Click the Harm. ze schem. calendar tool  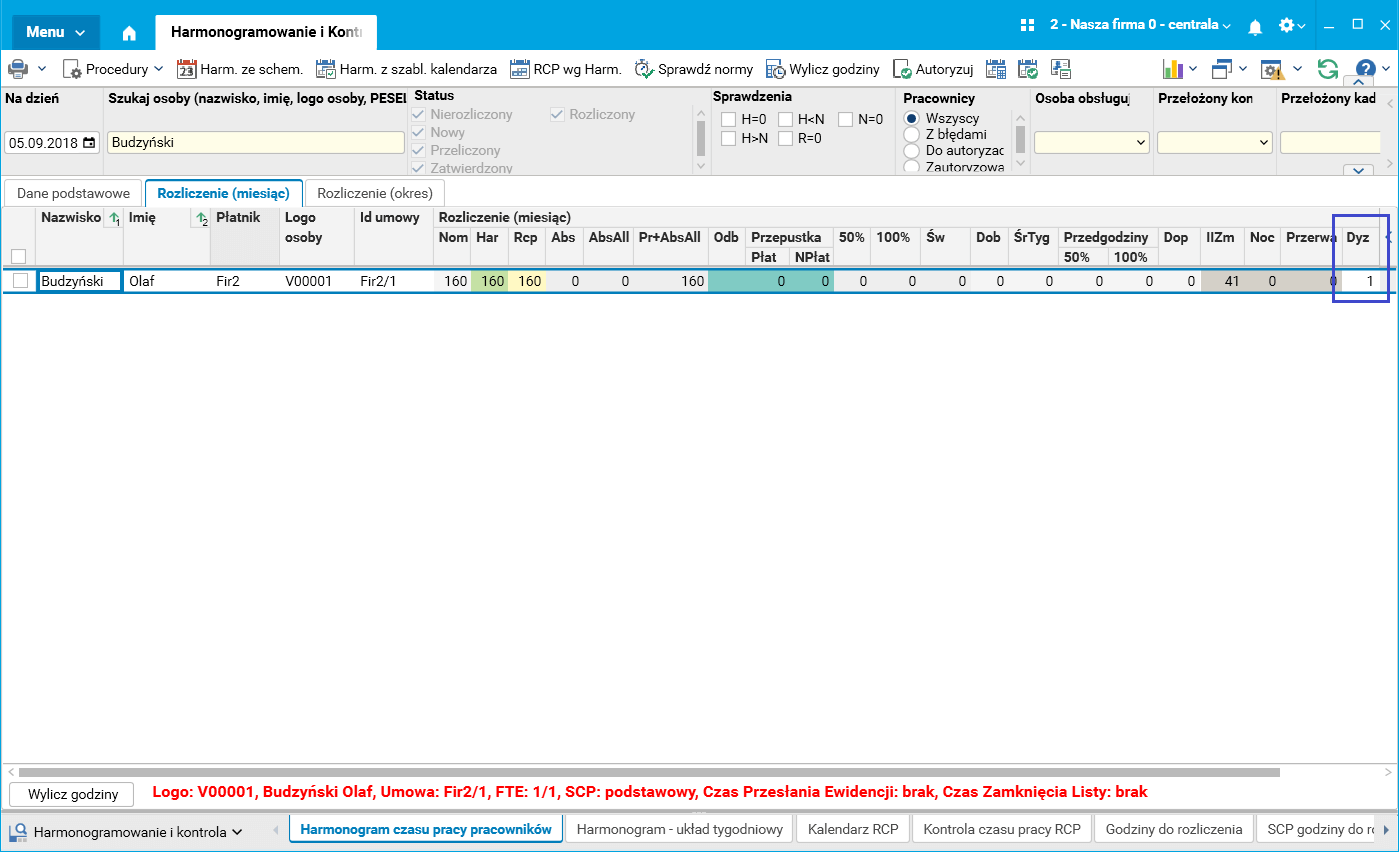point(240,69)
